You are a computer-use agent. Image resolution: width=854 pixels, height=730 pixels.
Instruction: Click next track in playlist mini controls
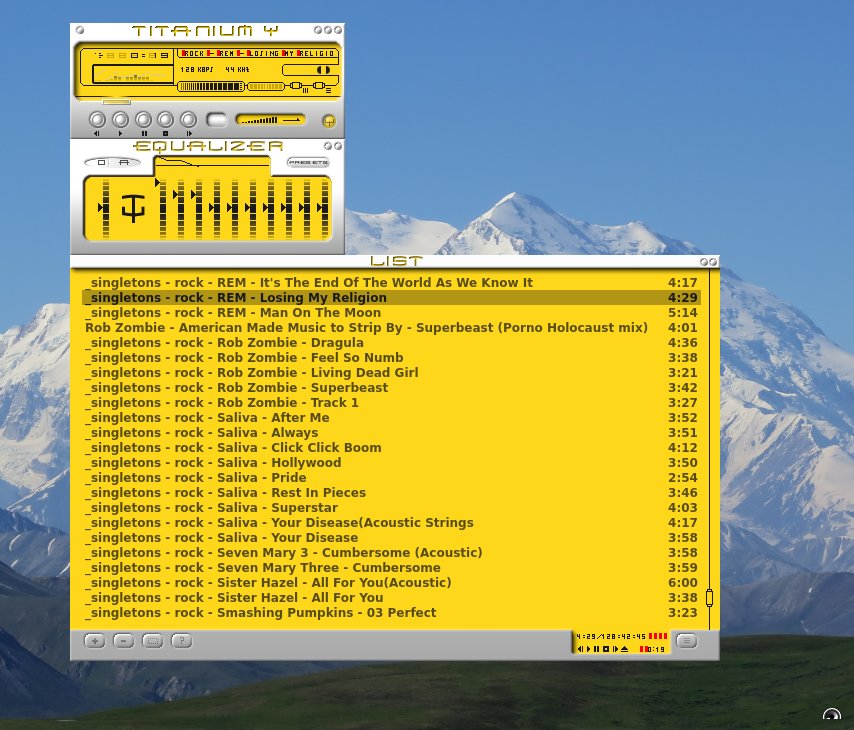click(x=615, y=649)
